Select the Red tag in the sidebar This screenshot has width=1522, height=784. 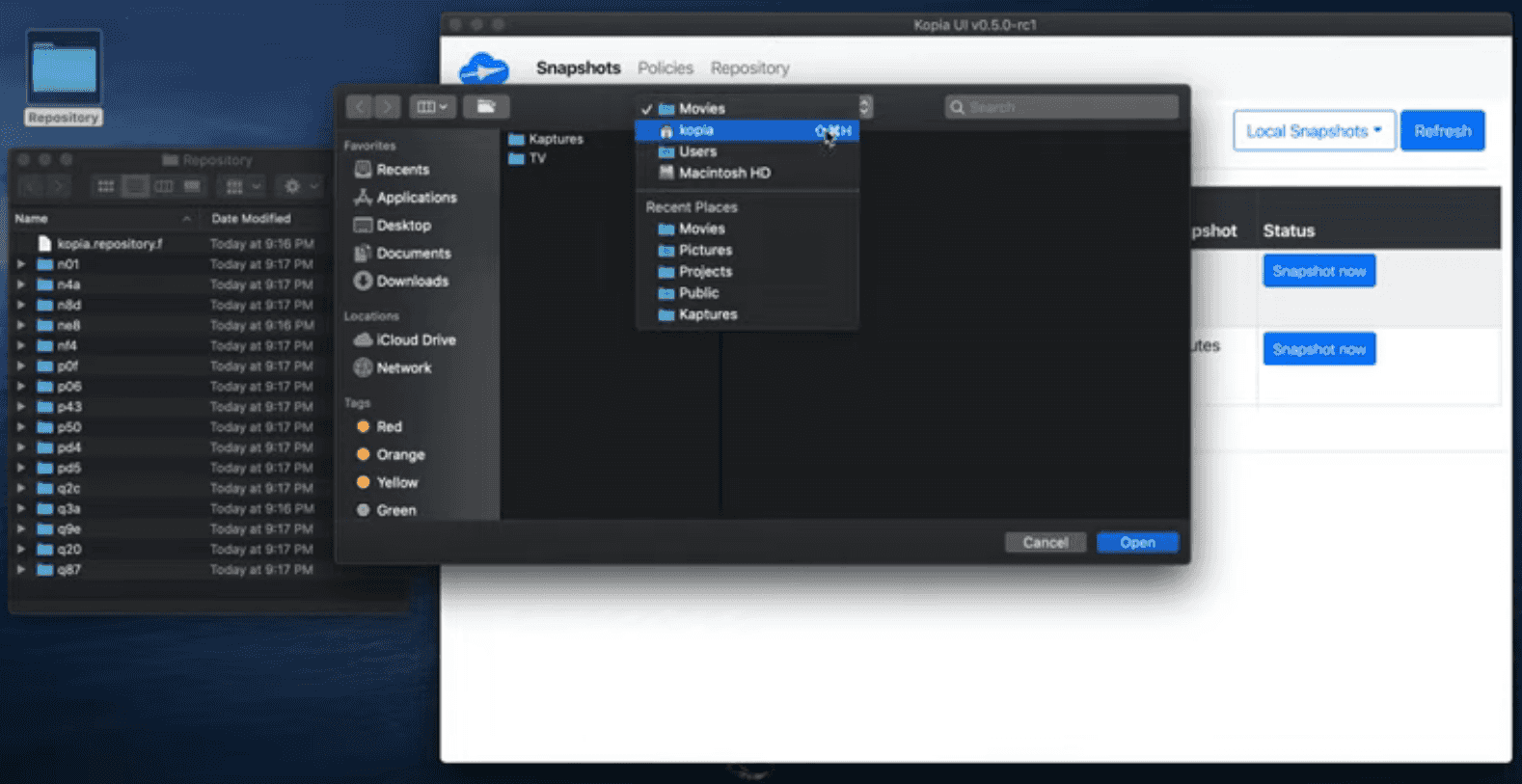pyautogui.click(x=379, y=427)
